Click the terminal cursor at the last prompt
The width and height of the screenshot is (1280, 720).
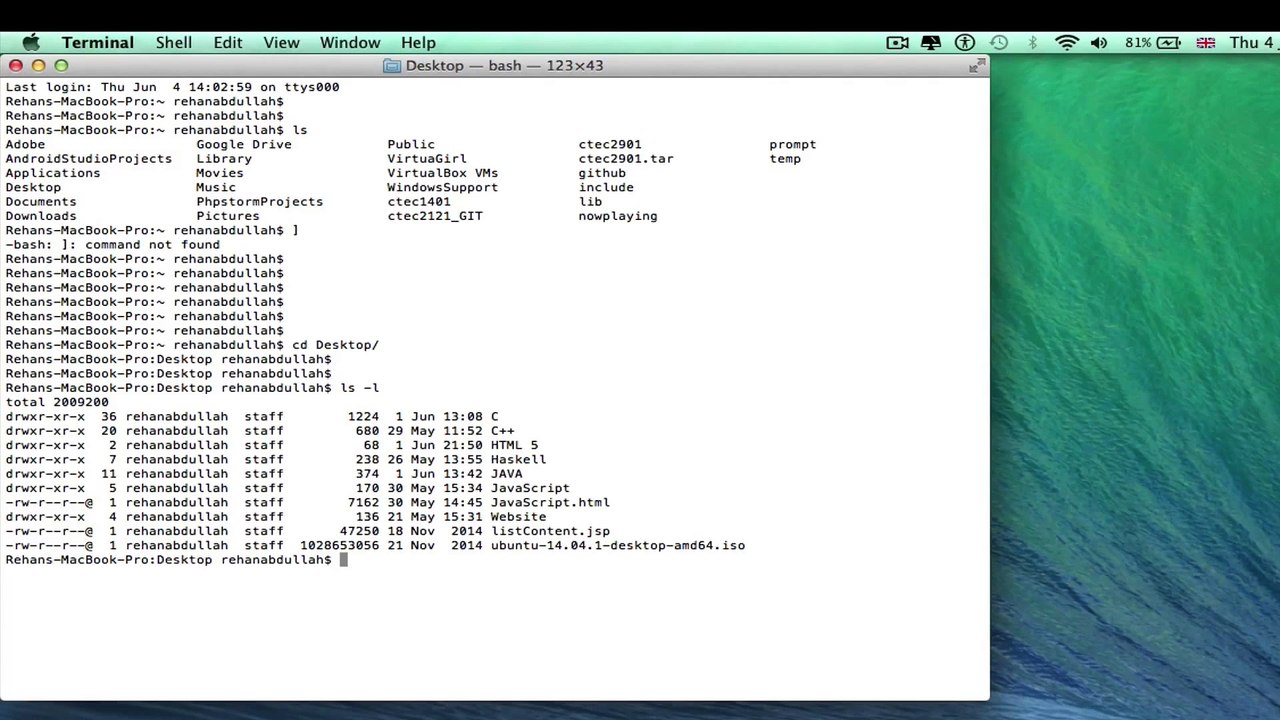pos(344,560)
